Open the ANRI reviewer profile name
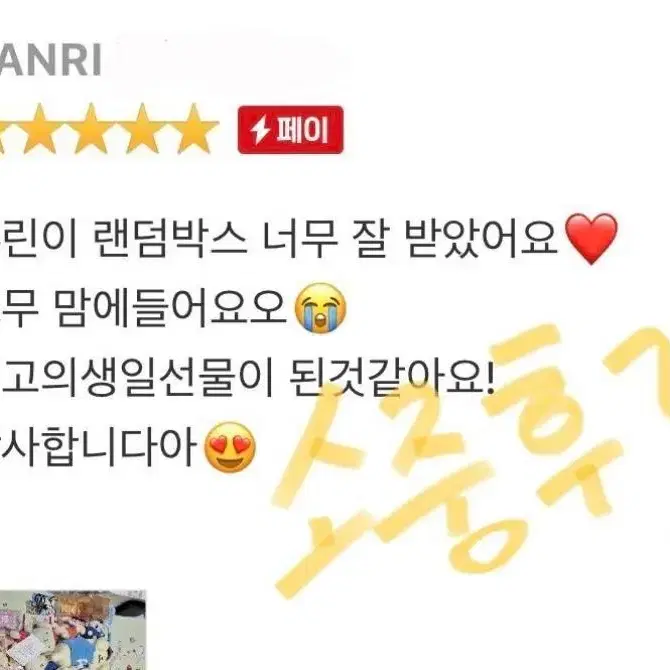670x670 pixels. coord(50,60)
